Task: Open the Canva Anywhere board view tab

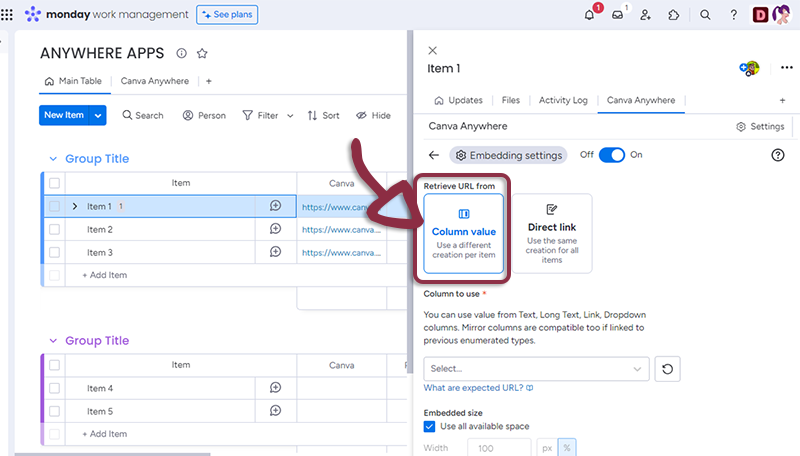Action: pos(155,81)
